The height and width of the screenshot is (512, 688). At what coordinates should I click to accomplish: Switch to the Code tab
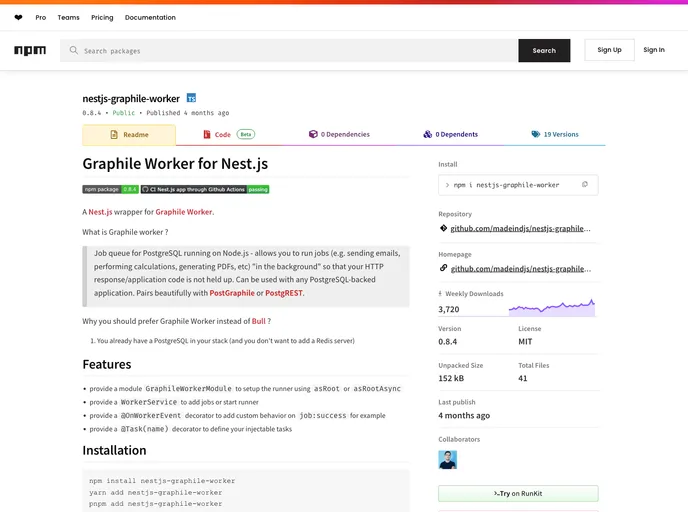(x=229, y=134)
